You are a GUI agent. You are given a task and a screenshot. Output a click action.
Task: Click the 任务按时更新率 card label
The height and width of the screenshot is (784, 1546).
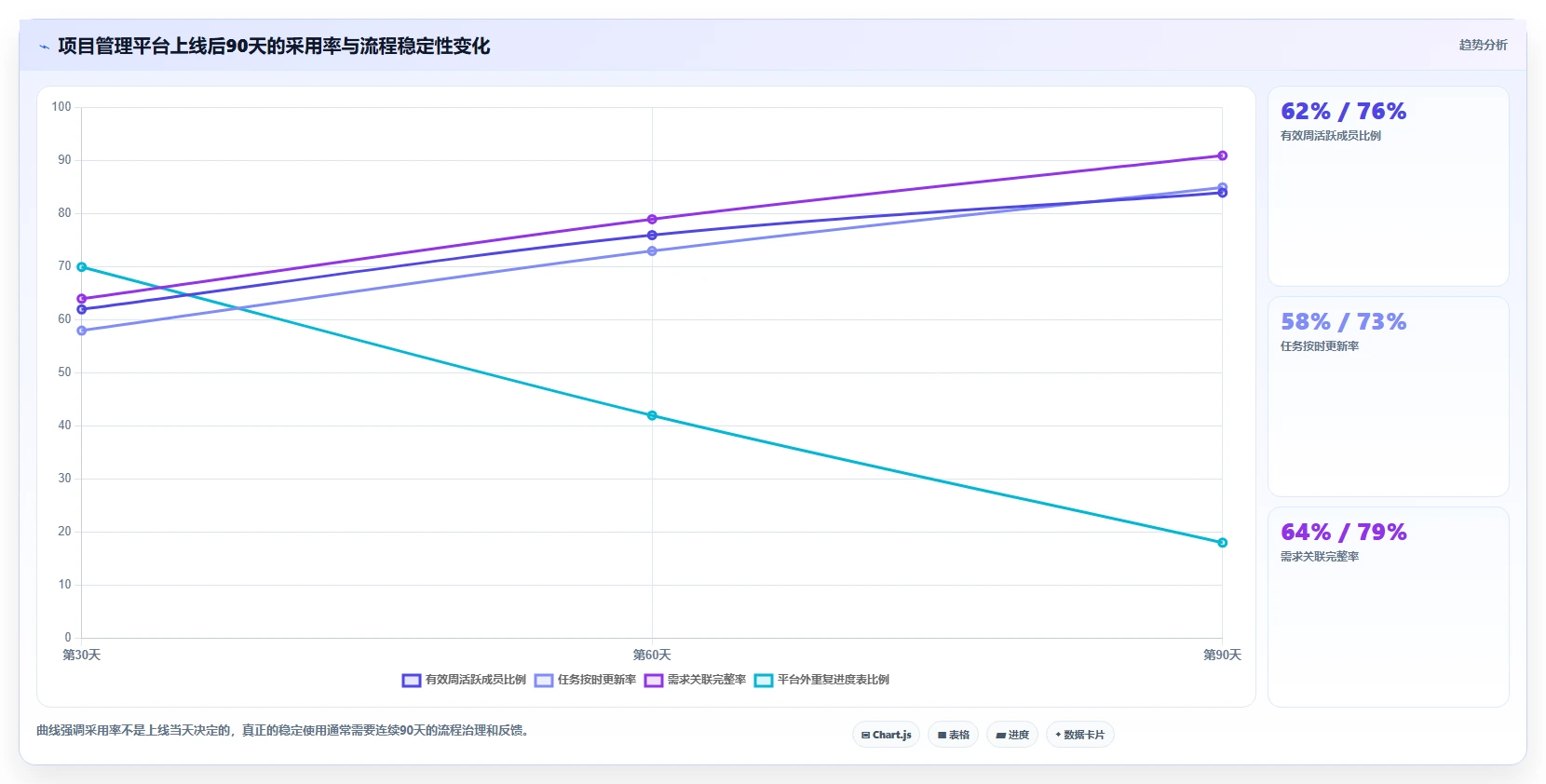[1319, 346]
